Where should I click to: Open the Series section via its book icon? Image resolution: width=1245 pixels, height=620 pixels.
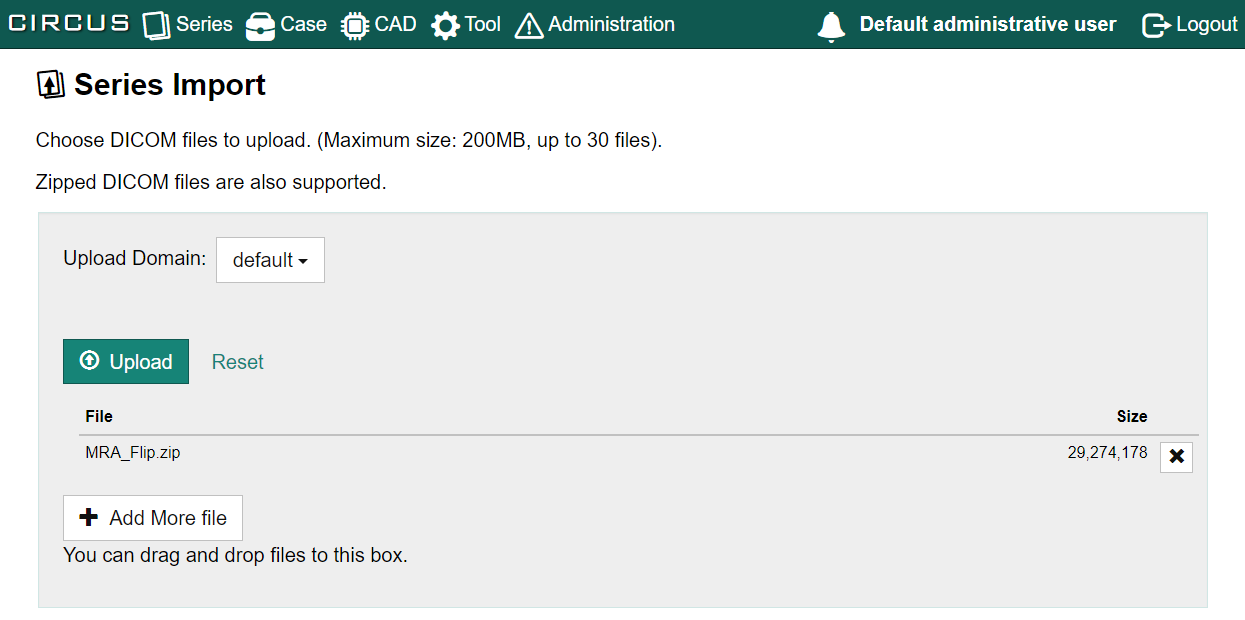tap(155, 24)
